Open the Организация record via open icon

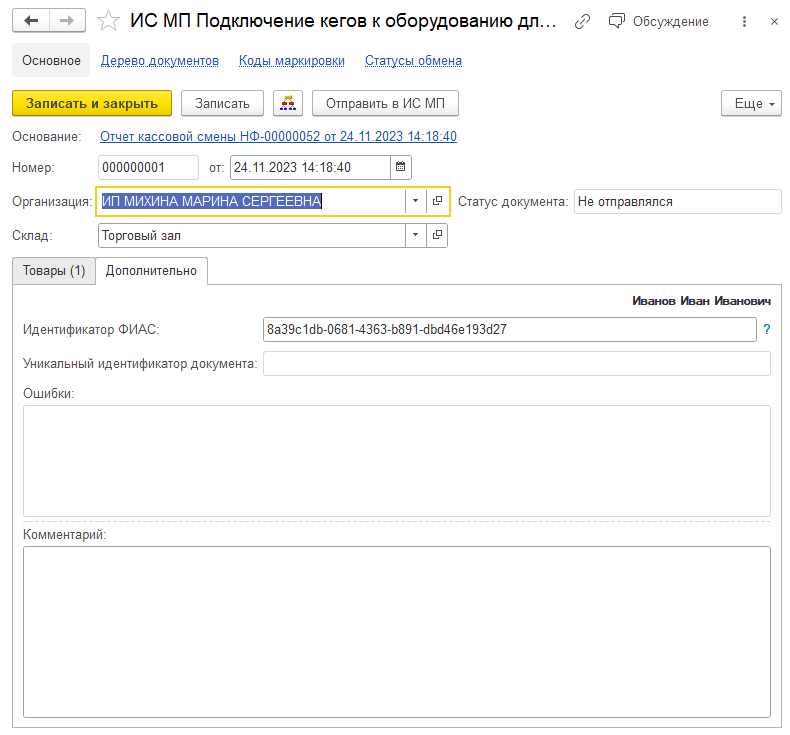coord(437,201)
